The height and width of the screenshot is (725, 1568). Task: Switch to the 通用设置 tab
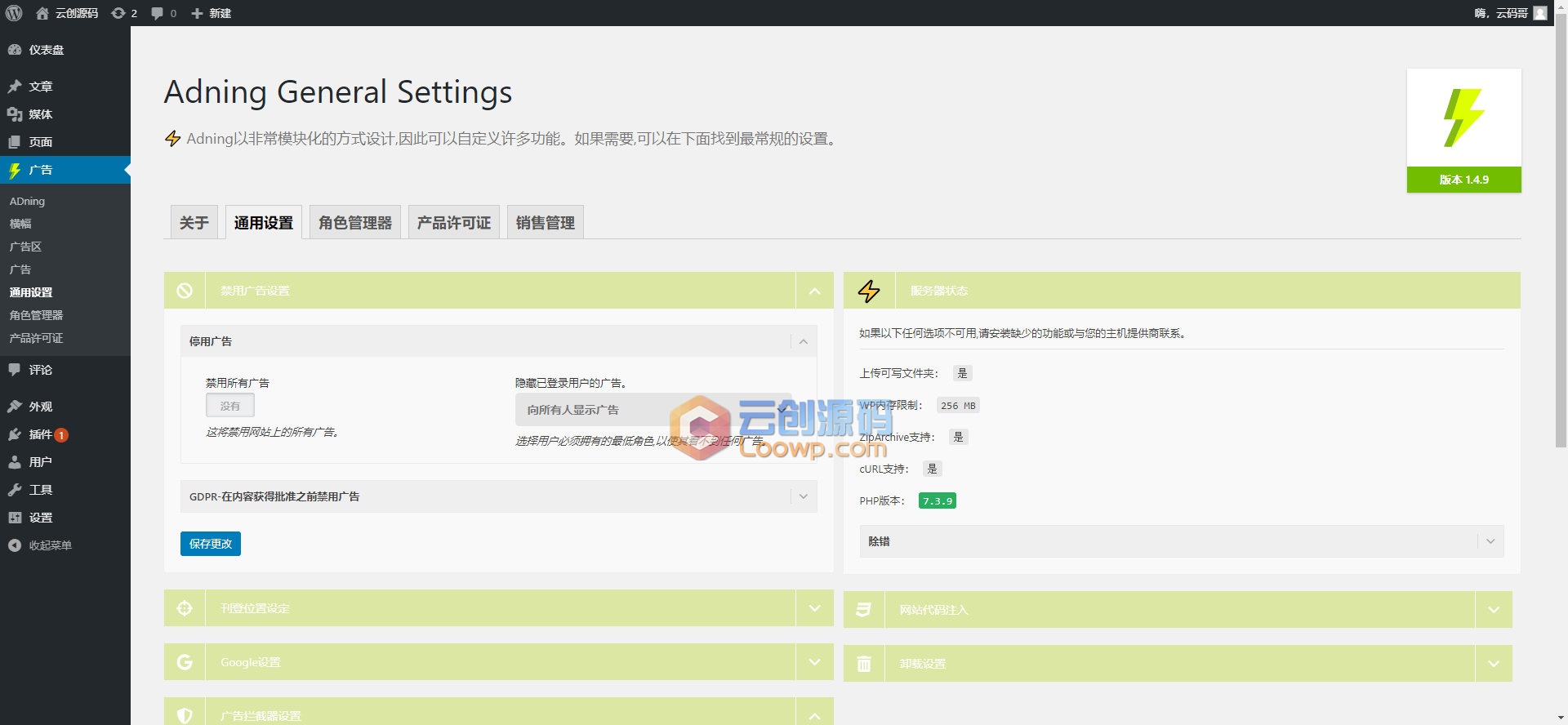pyautogui.click(x=264, y=223)
